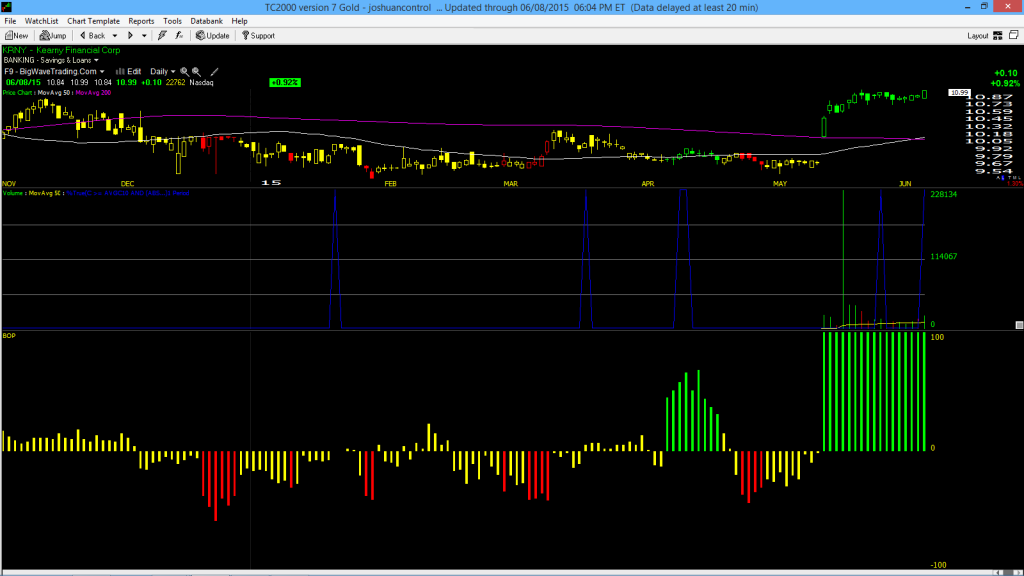1024x576 pixels.
Task: Click the second magnifier zoom icon
Action: tap(197, 72)
